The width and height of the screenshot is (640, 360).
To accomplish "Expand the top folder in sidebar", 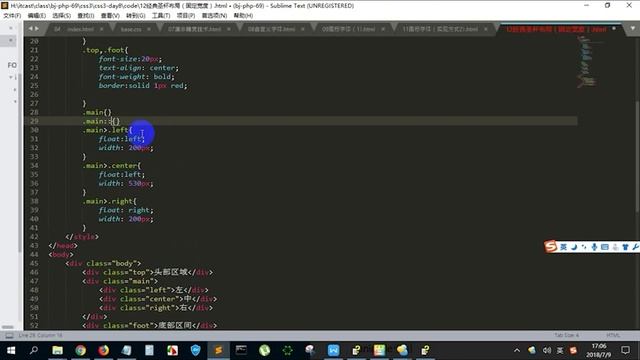I will [11, 77].
